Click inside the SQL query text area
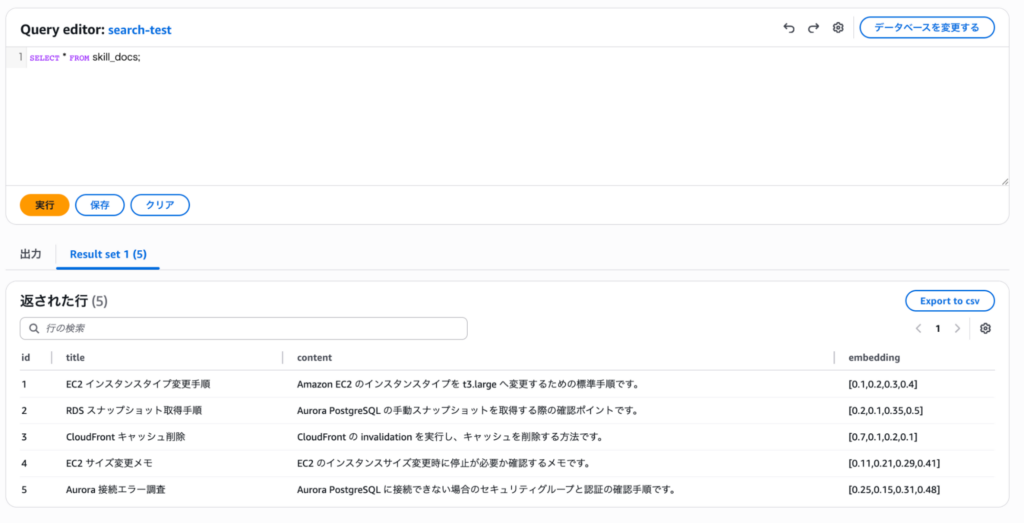Image resolution: width=1024 pixels, height=523 pixels. coord(500,120)
